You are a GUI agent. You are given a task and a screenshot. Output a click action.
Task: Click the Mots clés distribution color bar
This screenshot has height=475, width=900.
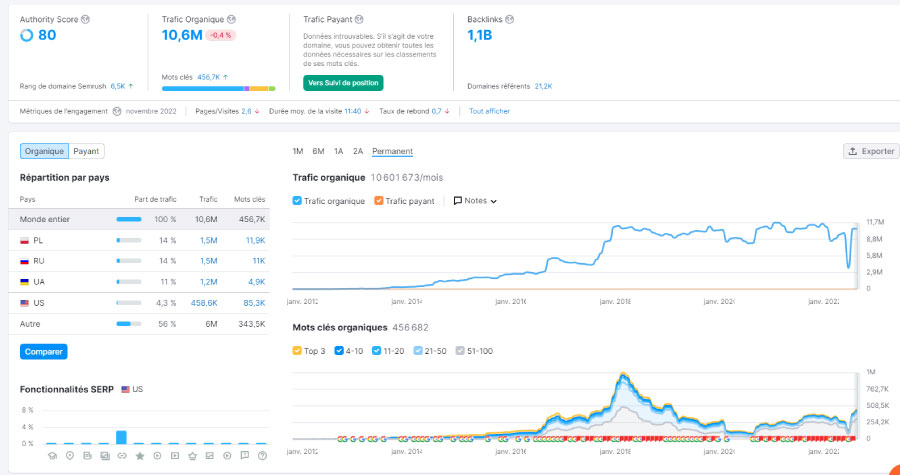pyautogui.click(x=219, y=88)
